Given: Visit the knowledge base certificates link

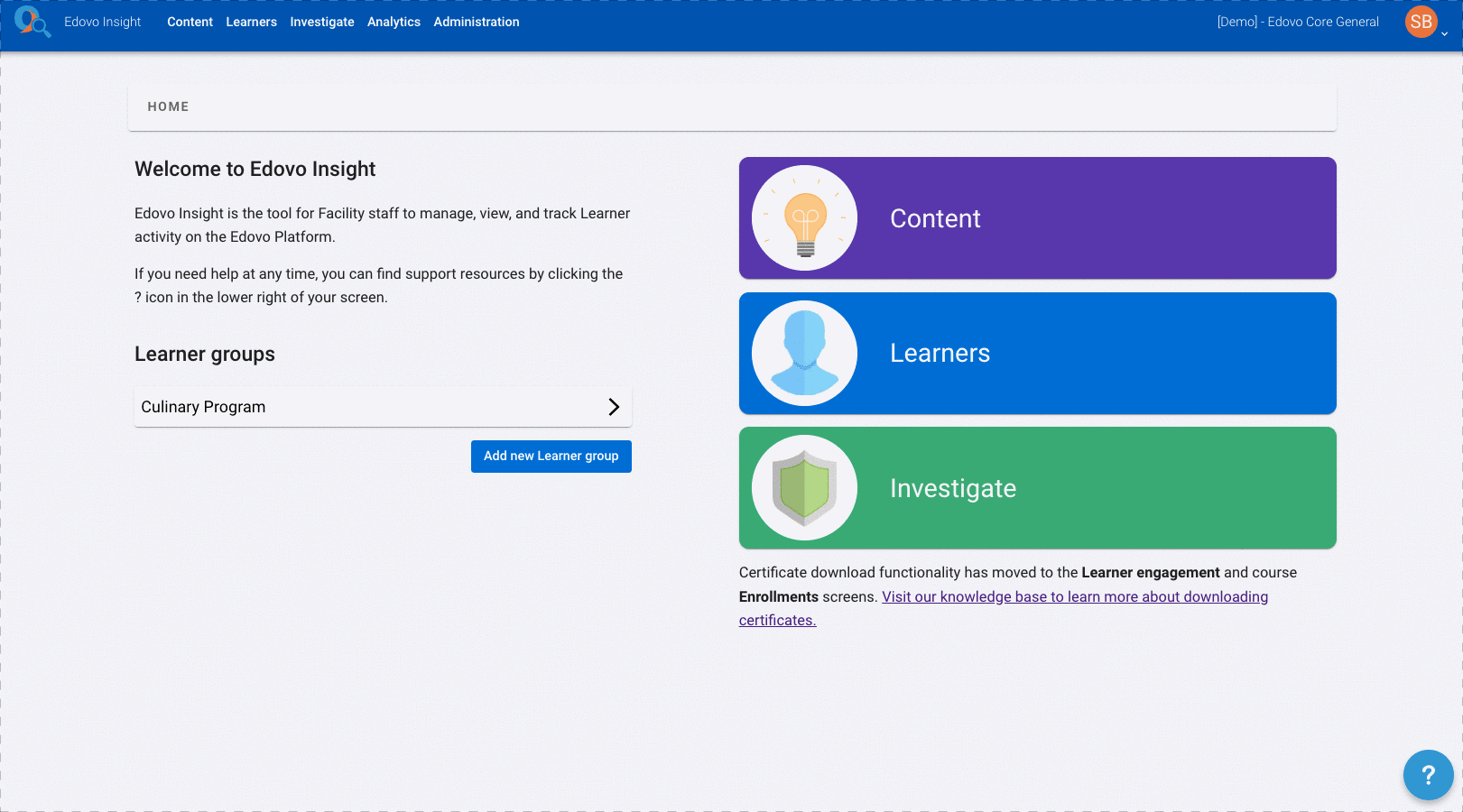Looking at the screenshot, I should click(1075, 596).
